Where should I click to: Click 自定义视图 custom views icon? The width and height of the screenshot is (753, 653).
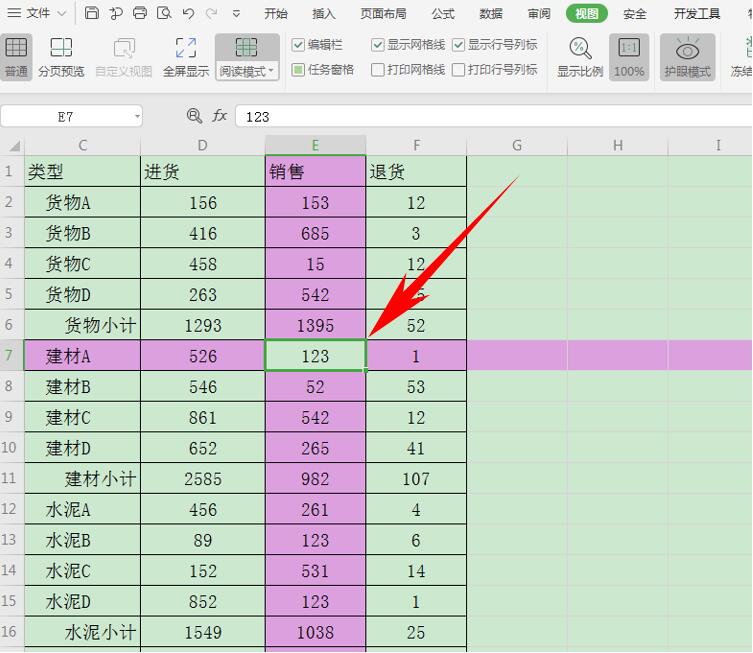click(x=124, y=57)
